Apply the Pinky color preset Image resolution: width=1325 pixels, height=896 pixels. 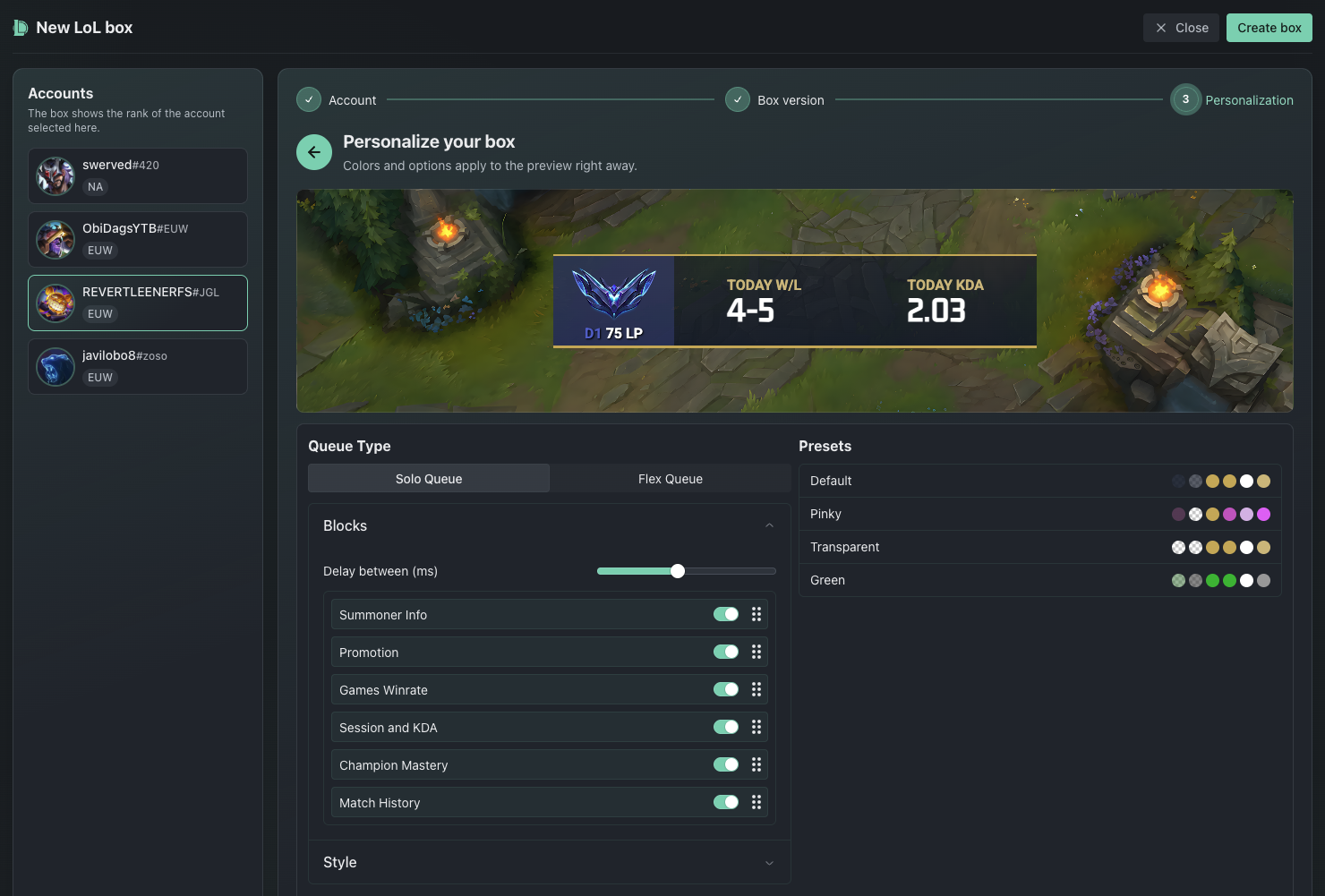[x=1040, y=514]
